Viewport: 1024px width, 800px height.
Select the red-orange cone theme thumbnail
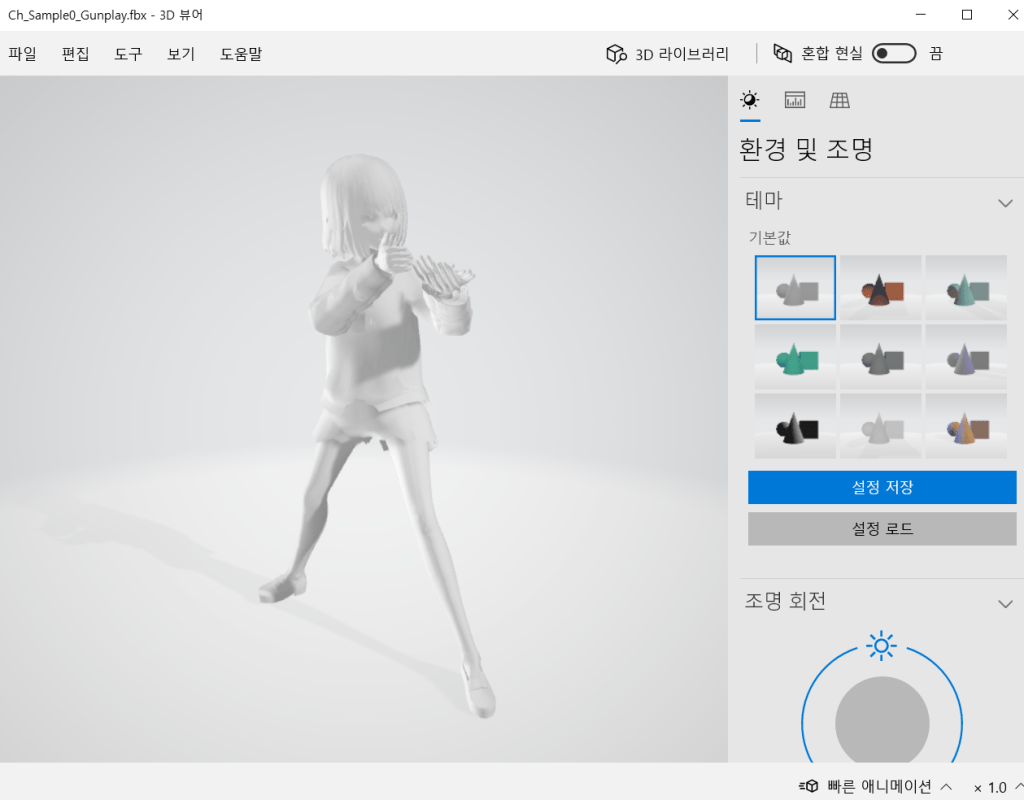pyautogui.click(x=881, y=288)
